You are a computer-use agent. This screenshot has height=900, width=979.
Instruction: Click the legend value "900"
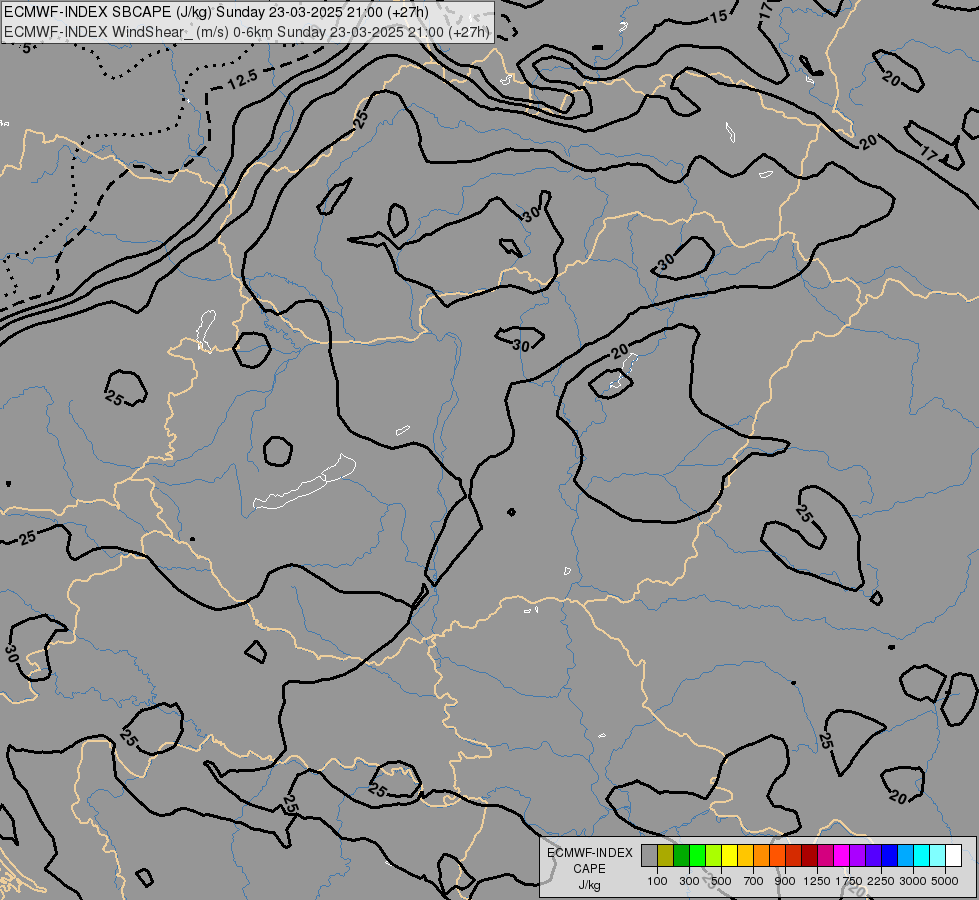(x=785, y=881)
